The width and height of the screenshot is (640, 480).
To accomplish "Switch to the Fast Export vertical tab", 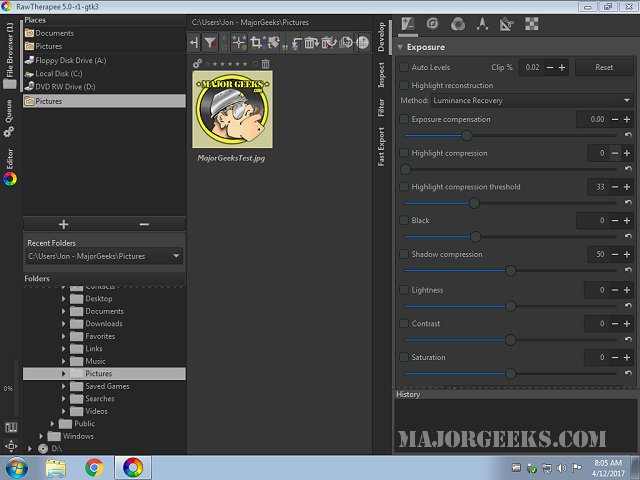I will 381,147.
